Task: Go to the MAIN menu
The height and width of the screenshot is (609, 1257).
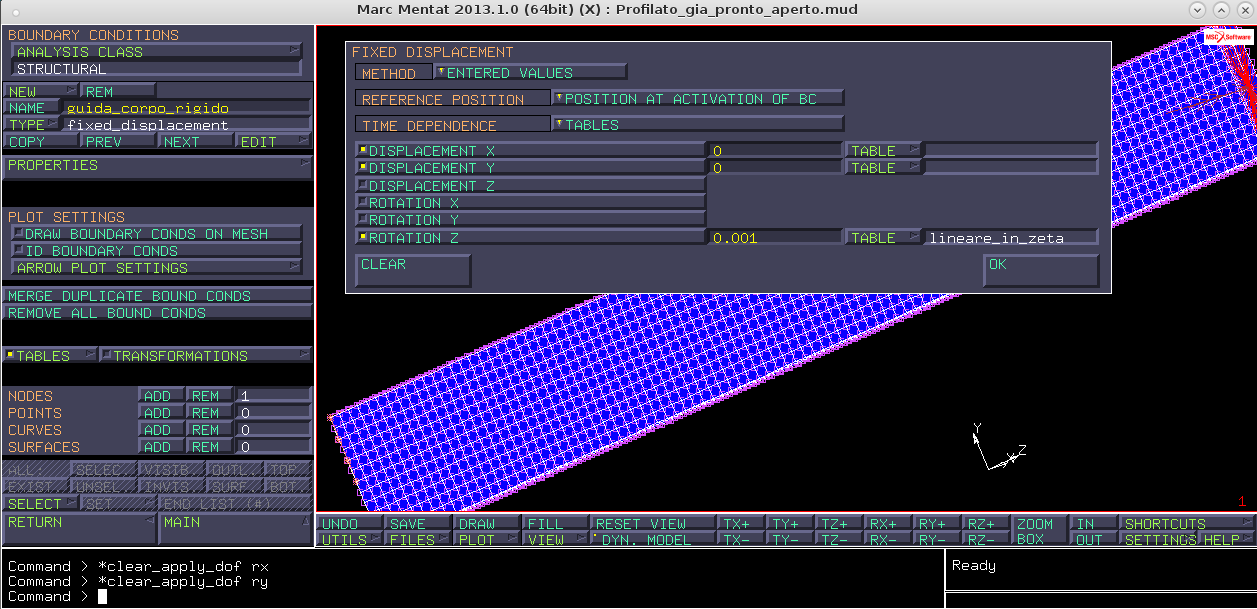Action: [235, 529]
